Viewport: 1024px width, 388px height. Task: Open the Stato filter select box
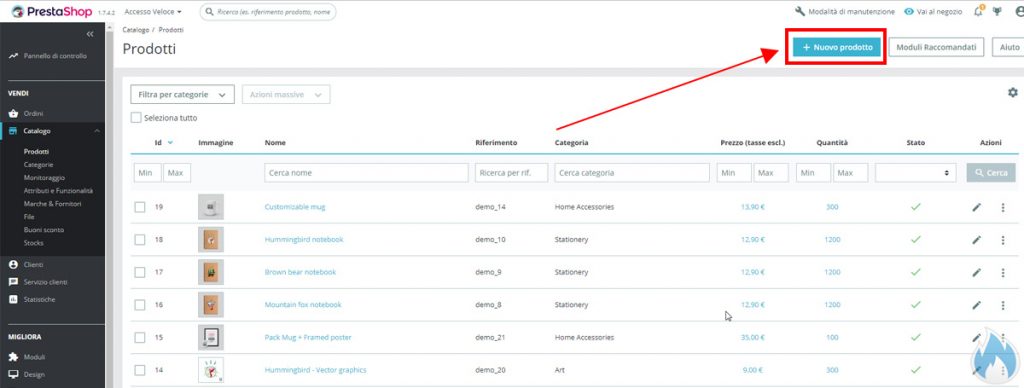coord(916,172)
